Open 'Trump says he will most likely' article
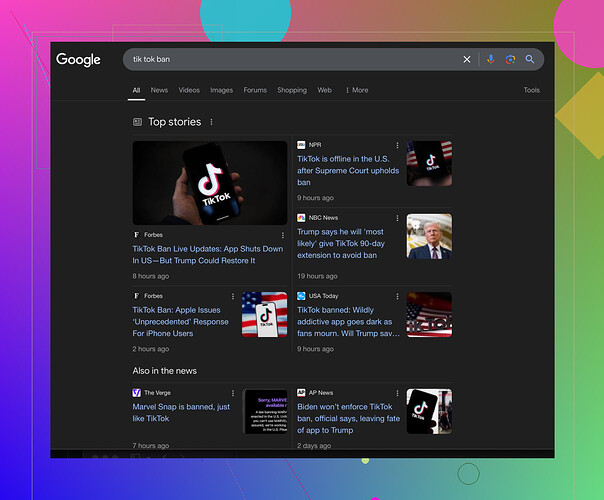Viewport: 604px width, 500px height. 341,243
